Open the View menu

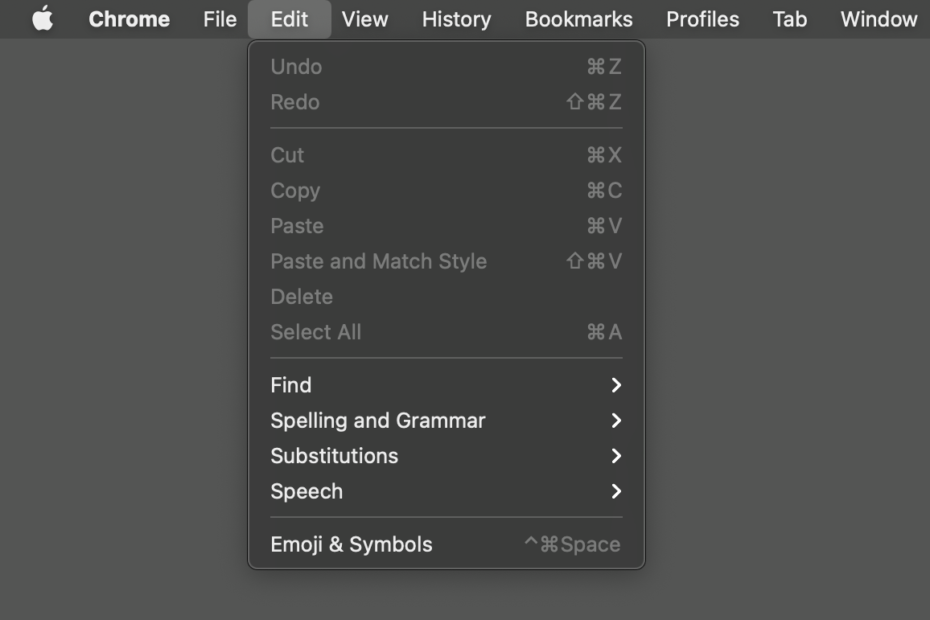364,18
